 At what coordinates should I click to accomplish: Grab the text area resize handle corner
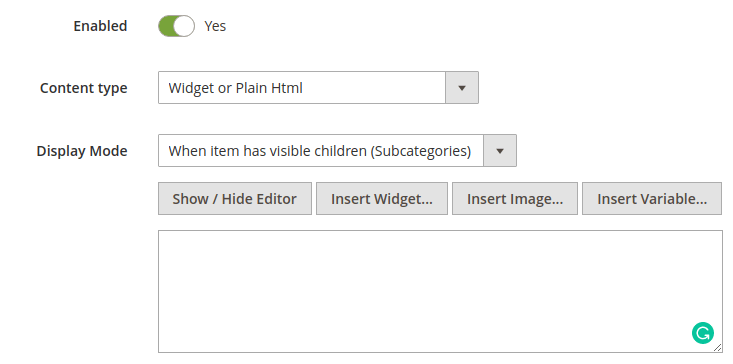point(718,348)
